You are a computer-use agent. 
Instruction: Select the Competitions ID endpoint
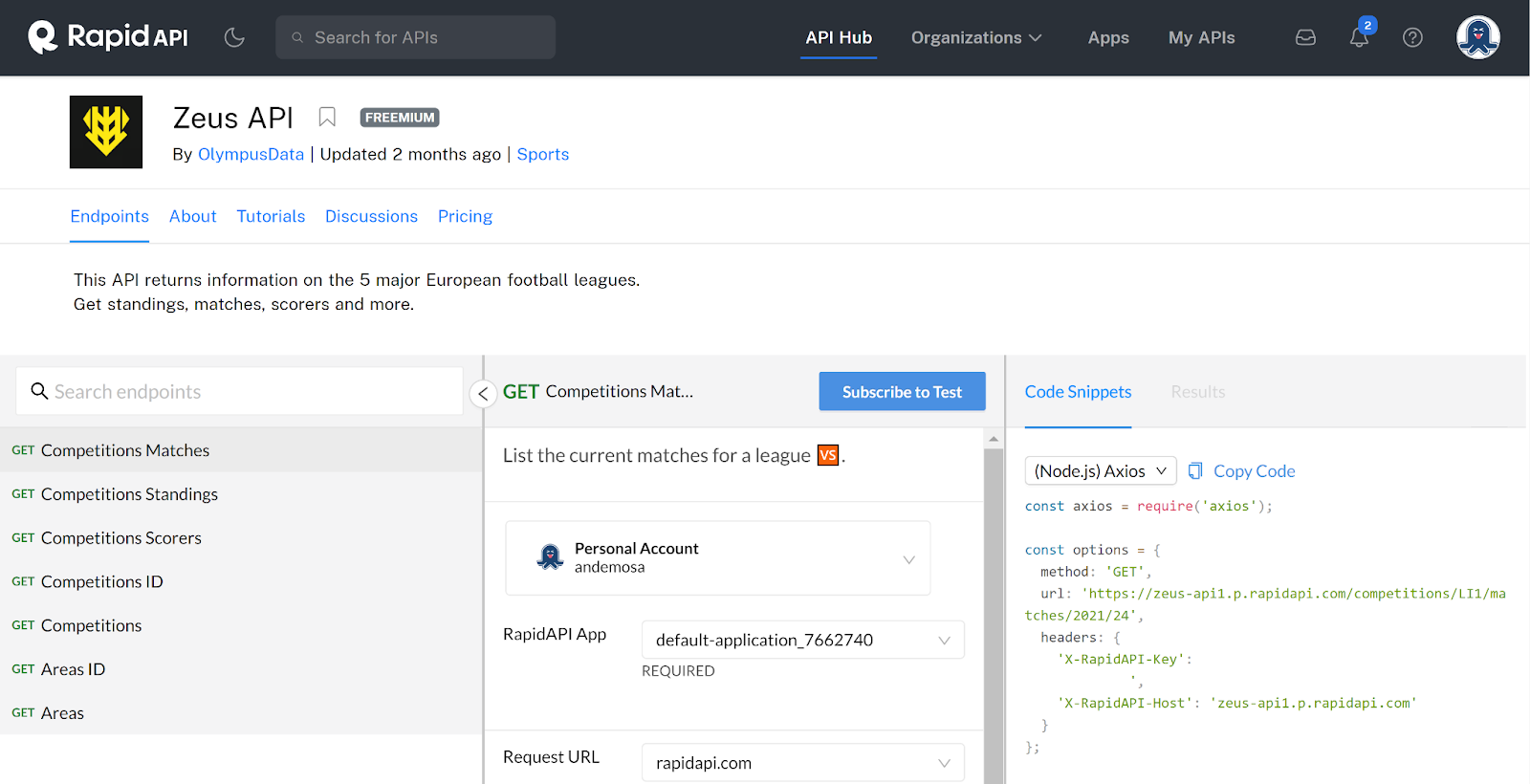[241, 581]
